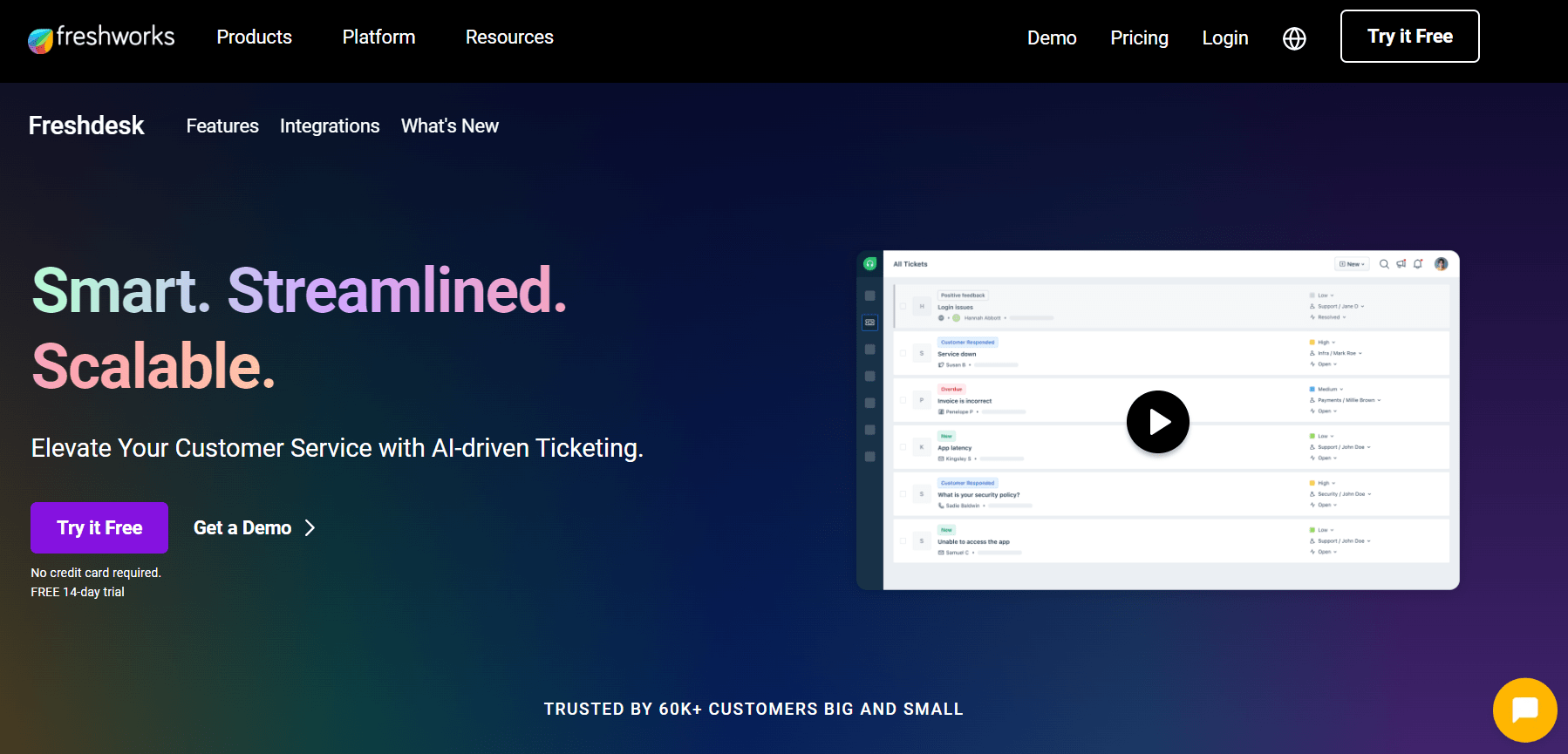Image resolution: width=1568 pixels, height=754 pixels.
Task: Go to the Integrations tab
Action: tap(330, 126)
